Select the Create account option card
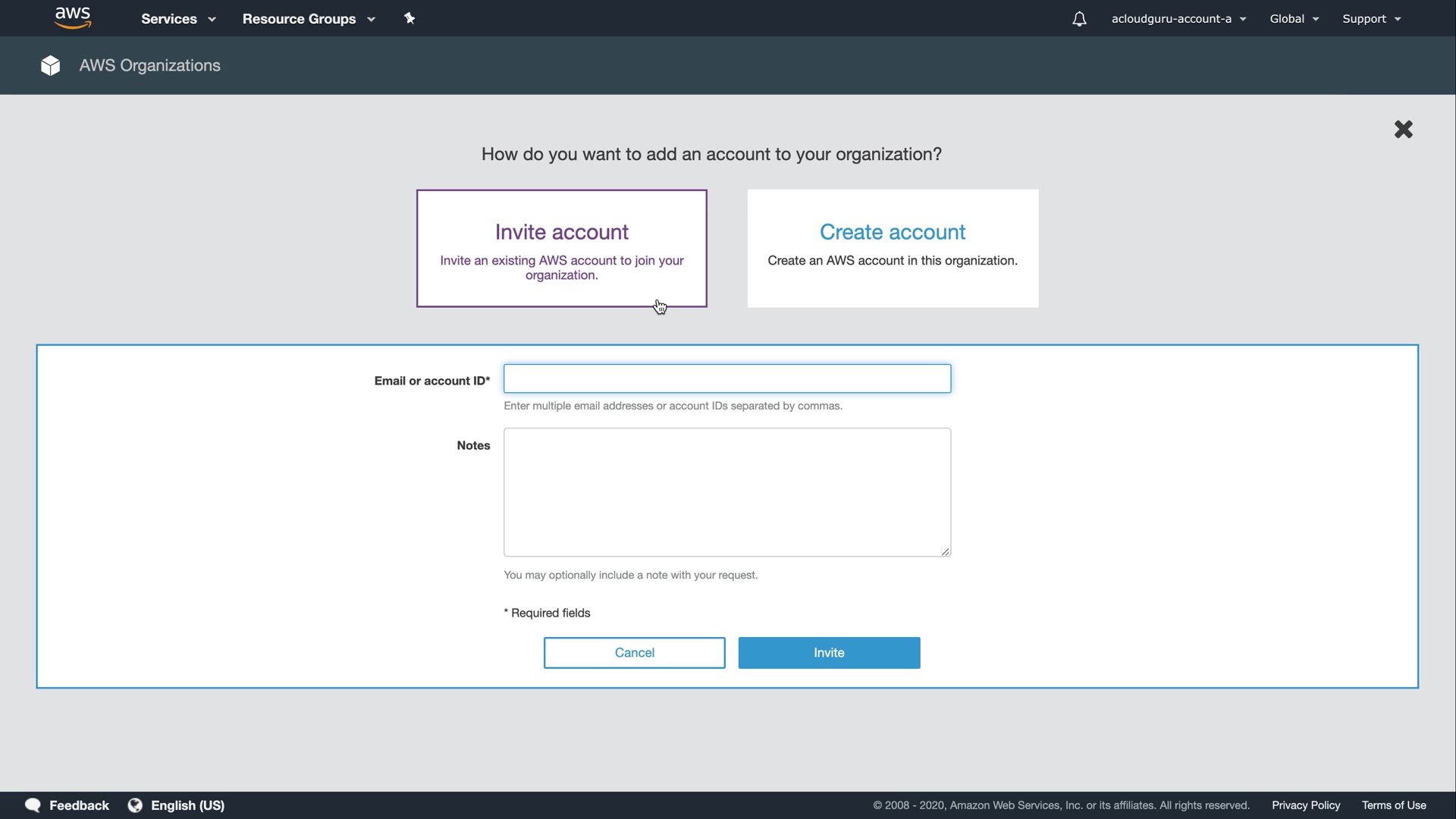This screenshot has width=1456, height=819. coord(893,249)
